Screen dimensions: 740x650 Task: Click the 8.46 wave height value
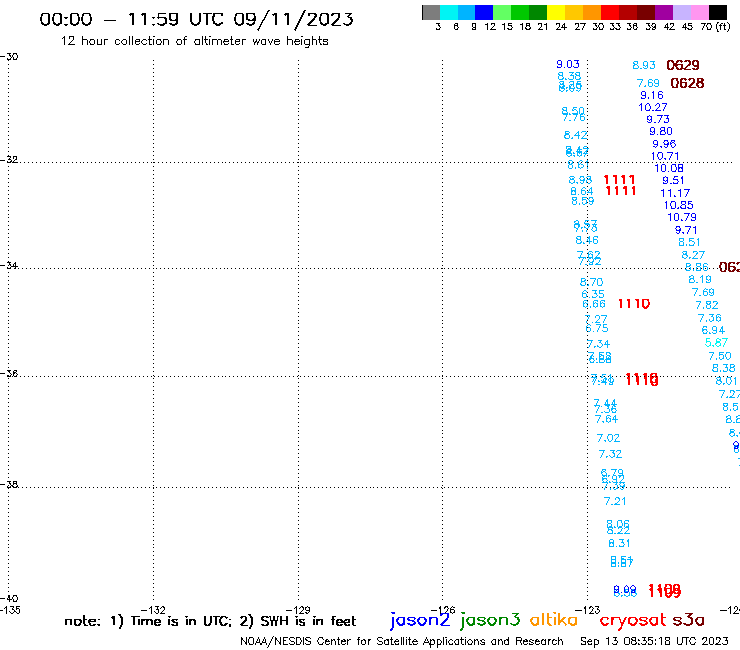[587, 240]
